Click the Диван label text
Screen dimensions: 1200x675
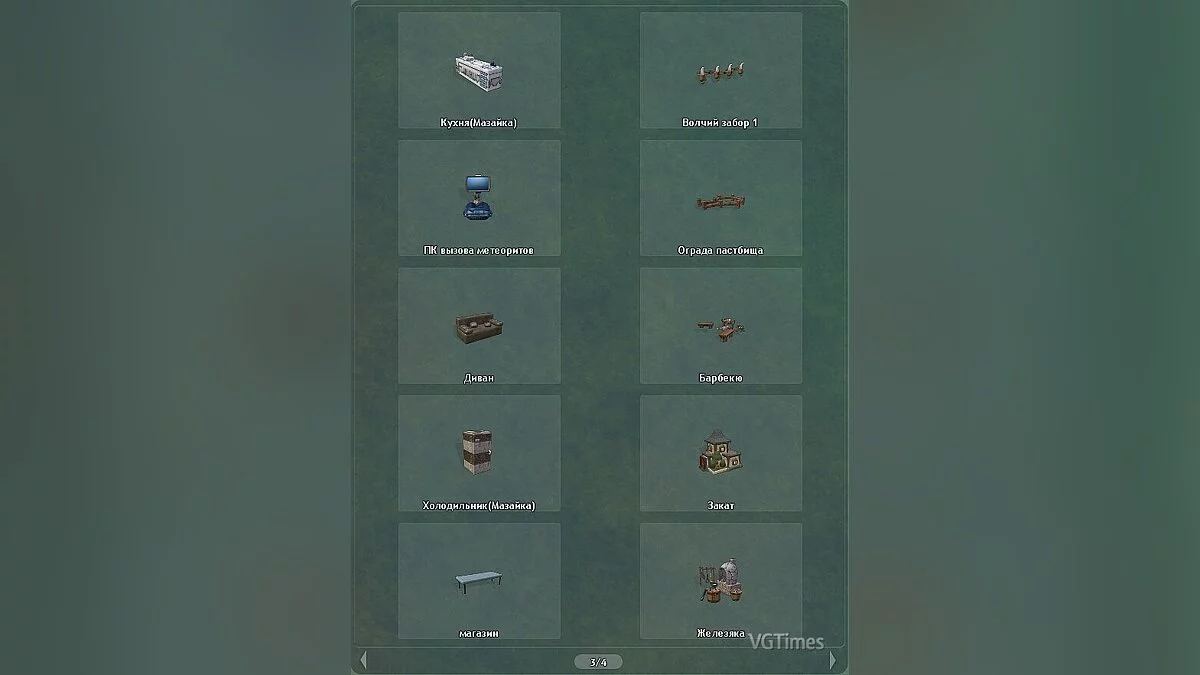click(x=479, y=378)
